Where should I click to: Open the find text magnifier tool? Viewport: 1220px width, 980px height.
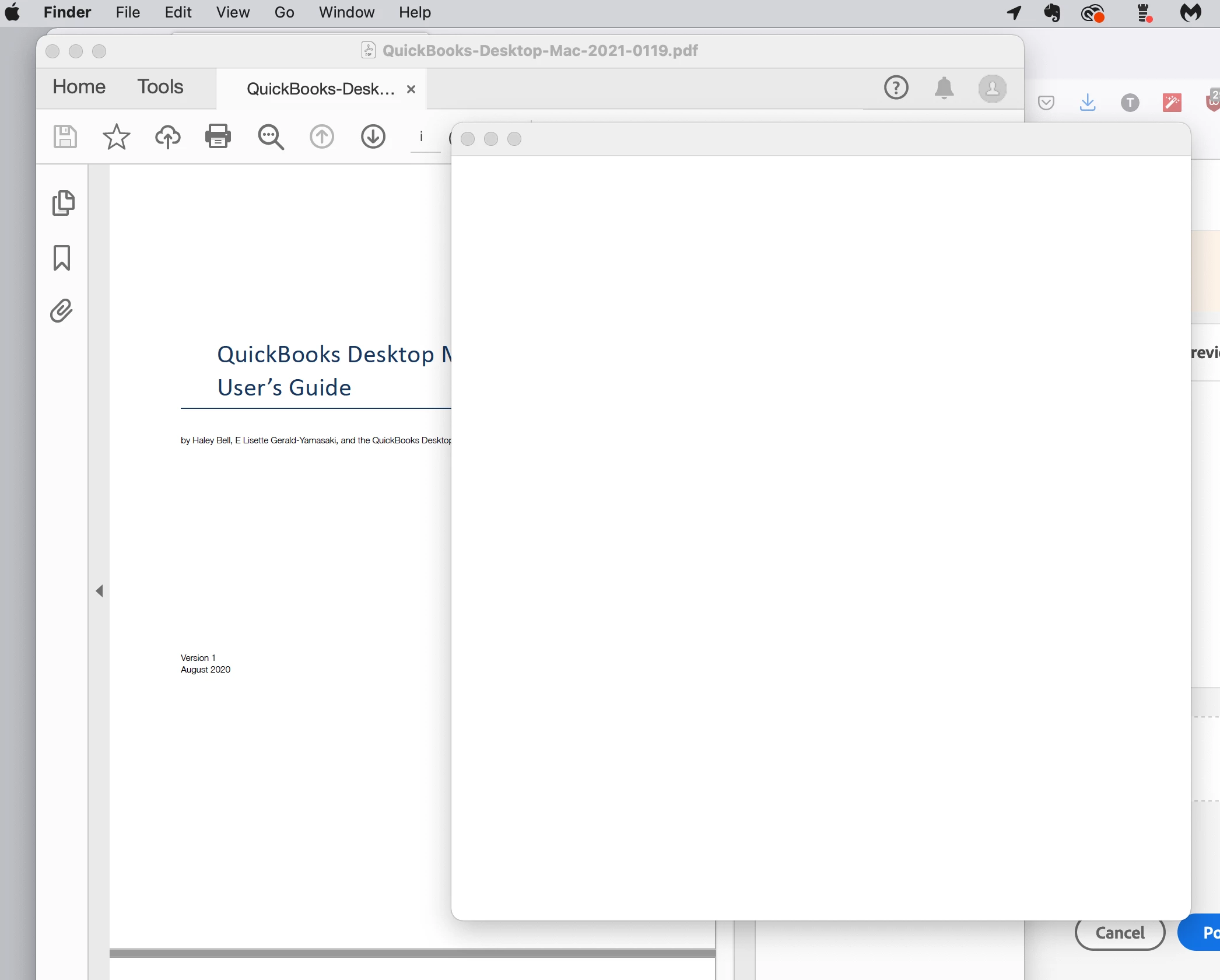click(x=271, y=137)
